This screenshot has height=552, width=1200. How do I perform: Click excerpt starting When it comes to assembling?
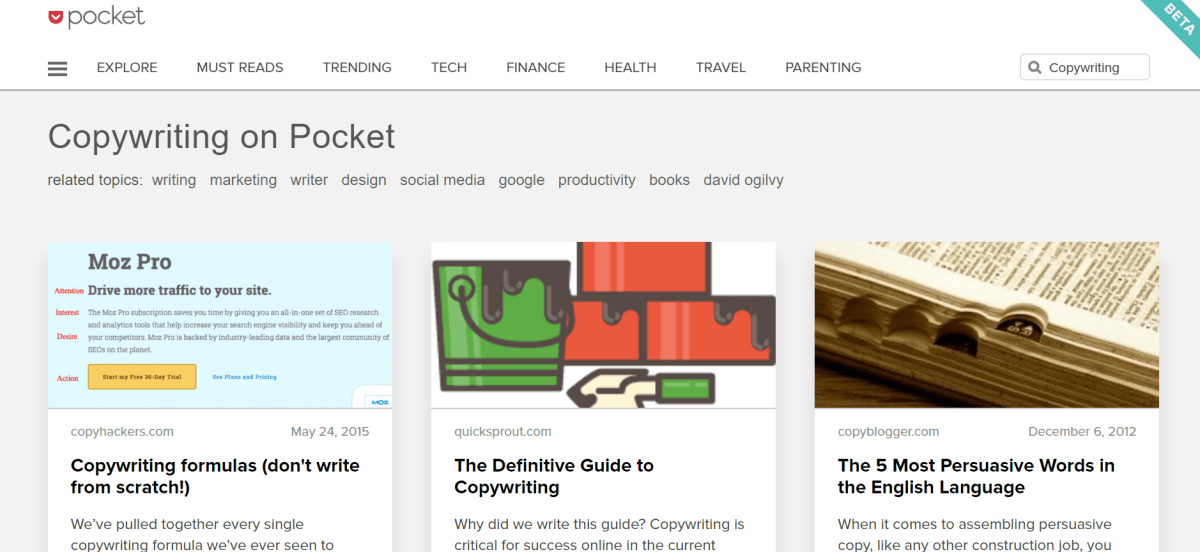click(x=975, y=534)
